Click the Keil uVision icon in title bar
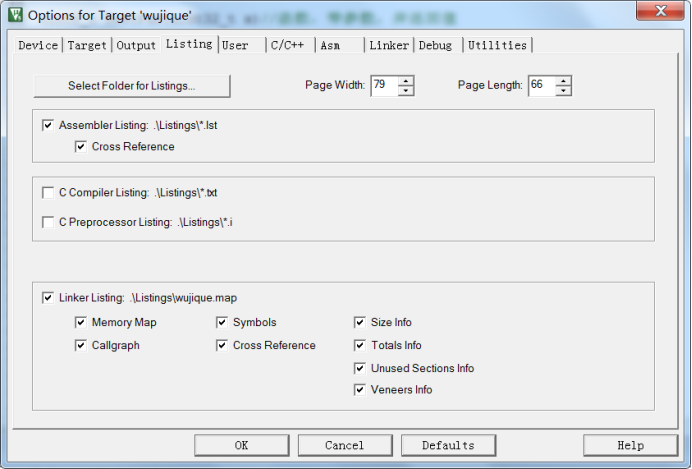Screen dimensions: 692x469 coord(15,15)
